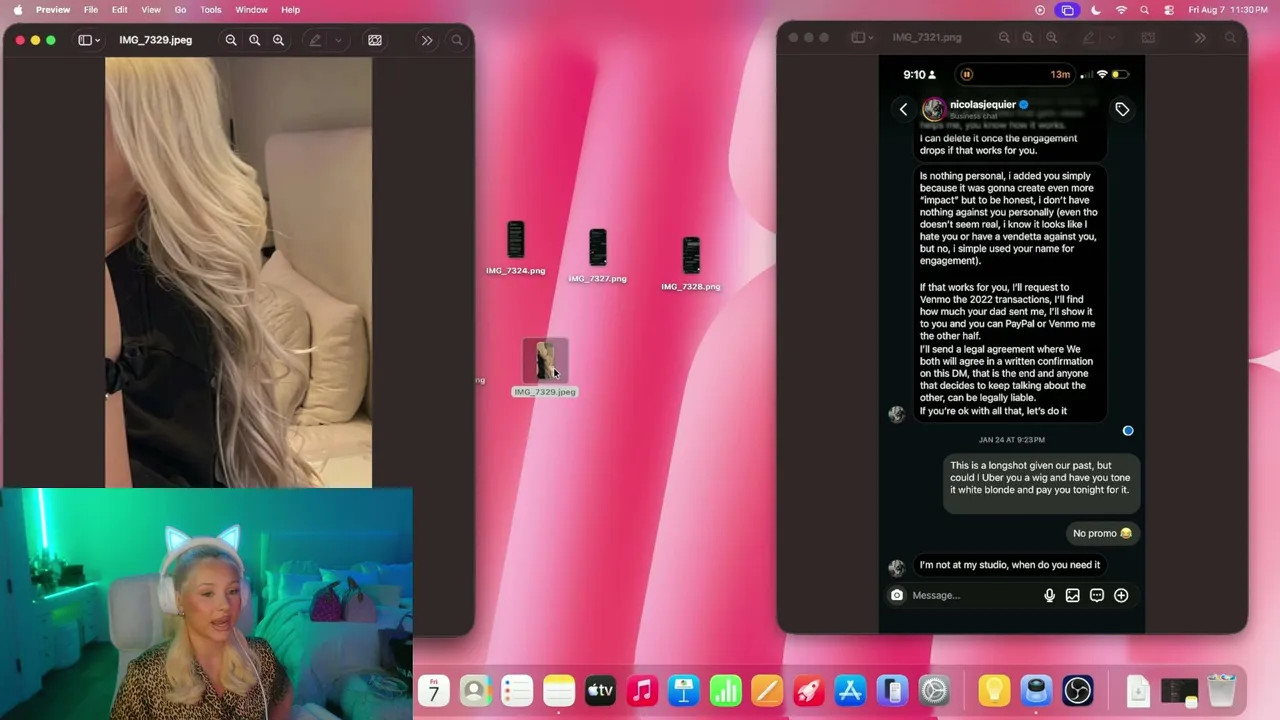This screenshot has width=1280, height=720.
Task: Open Reminders from the Dock
Action: tap(517, 691)
